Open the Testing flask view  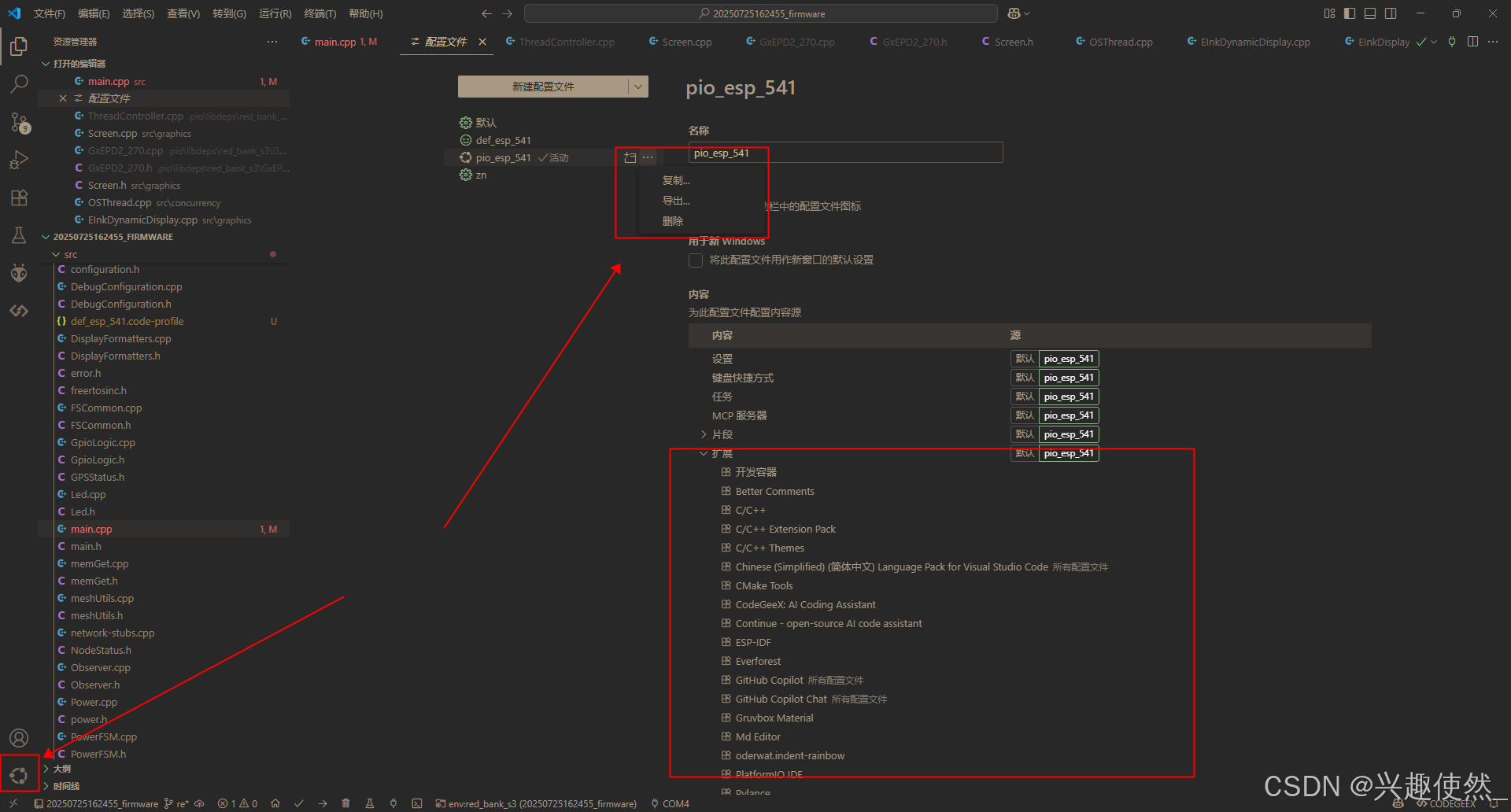(19, 235)
